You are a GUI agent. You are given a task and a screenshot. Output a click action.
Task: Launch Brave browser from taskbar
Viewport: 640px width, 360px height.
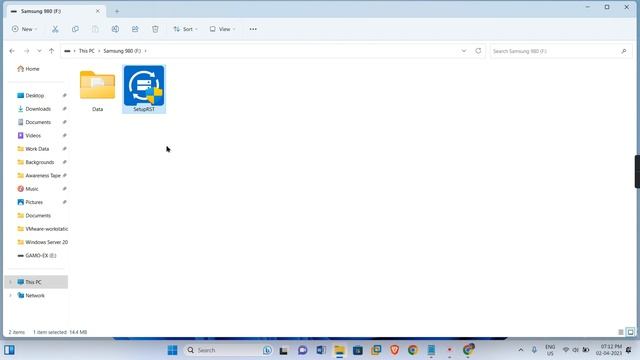click(x=395, y=350)
